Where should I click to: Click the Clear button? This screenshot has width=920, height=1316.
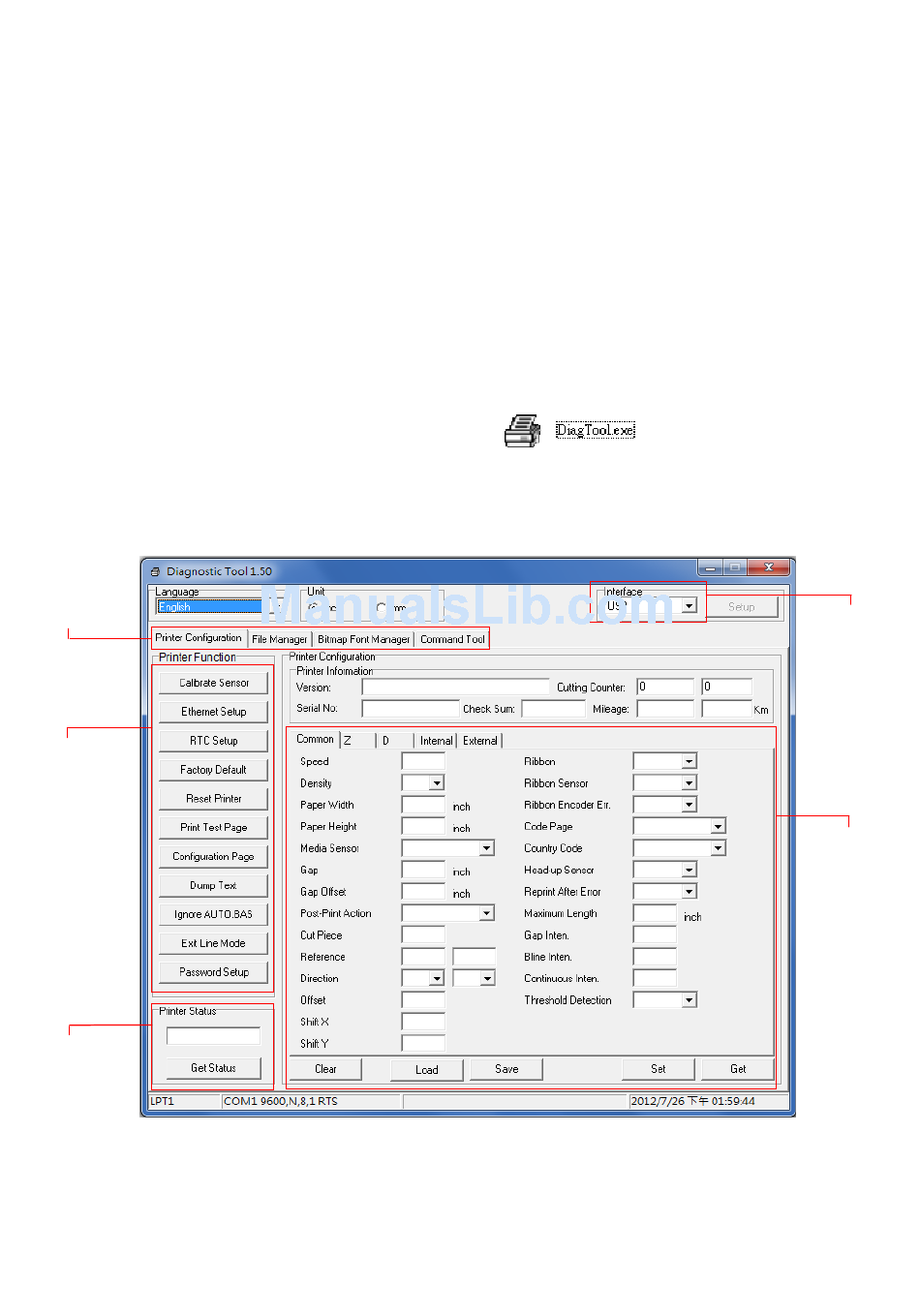pyautogui.click(x=325, y=1069)
